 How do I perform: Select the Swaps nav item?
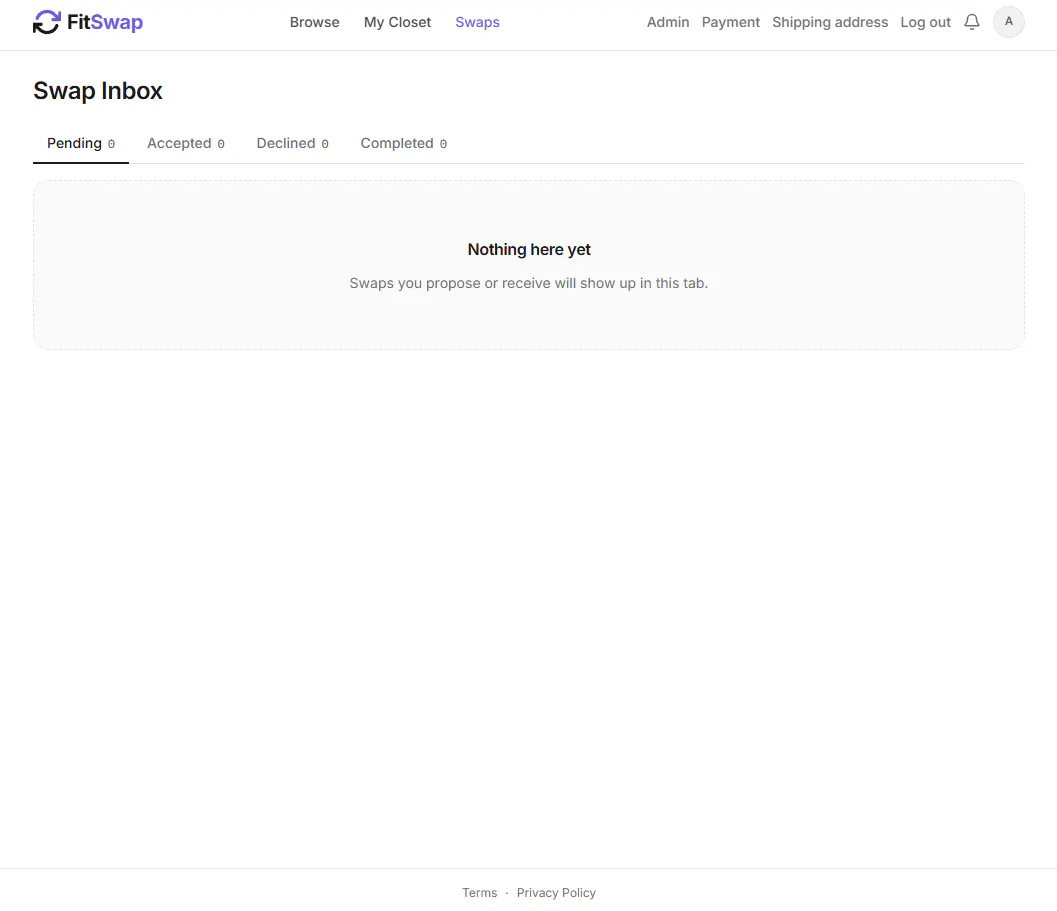pyautogui.click(x=477, y=22)
